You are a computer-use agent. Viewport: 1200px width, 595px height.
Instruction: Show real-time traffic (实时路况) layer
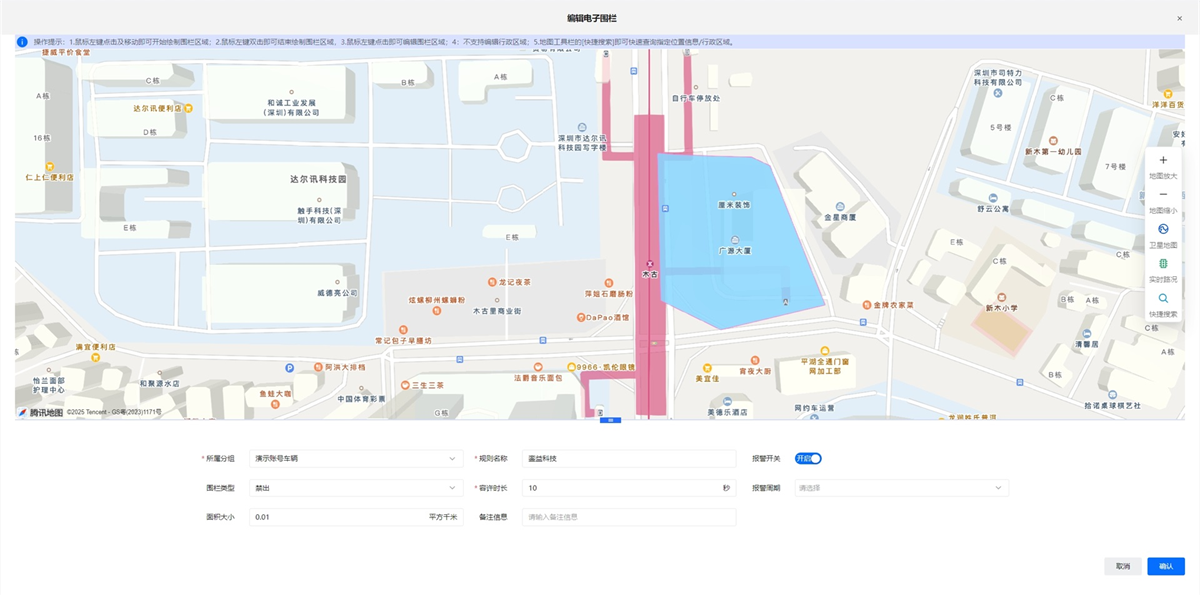(1163, 263)
